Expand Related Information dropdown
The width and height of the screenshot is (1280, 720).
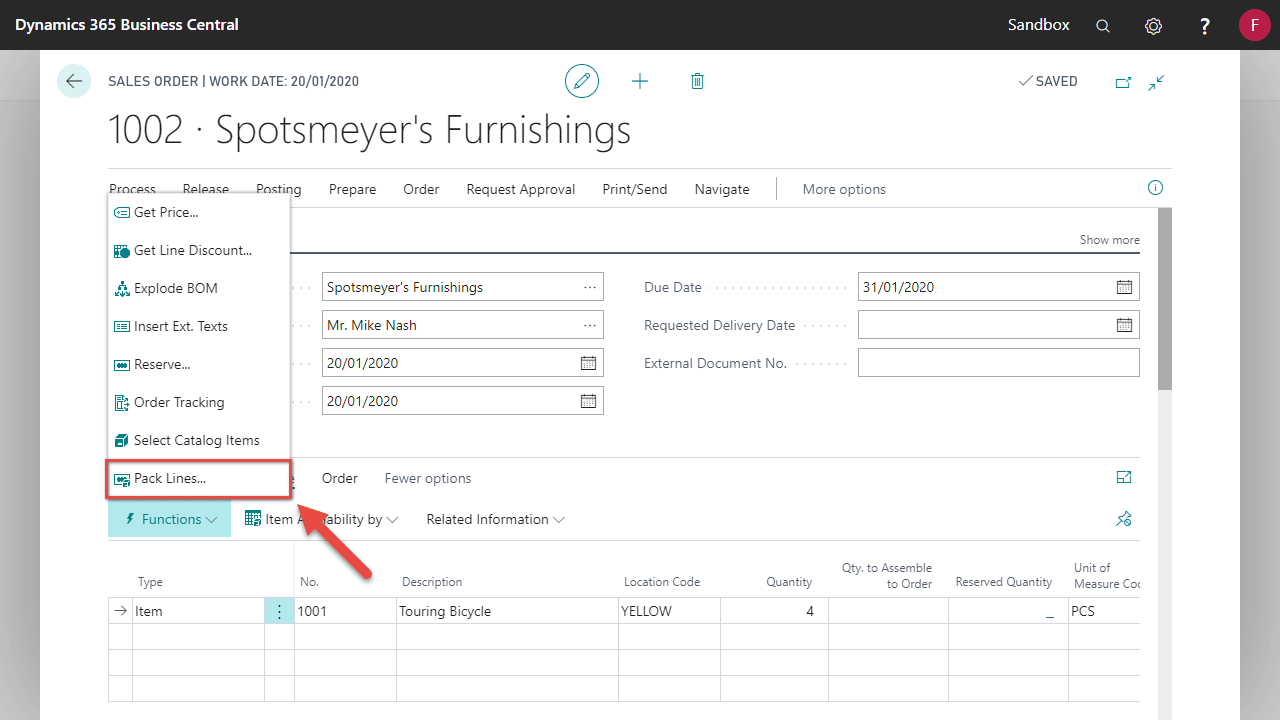(495, 519)
